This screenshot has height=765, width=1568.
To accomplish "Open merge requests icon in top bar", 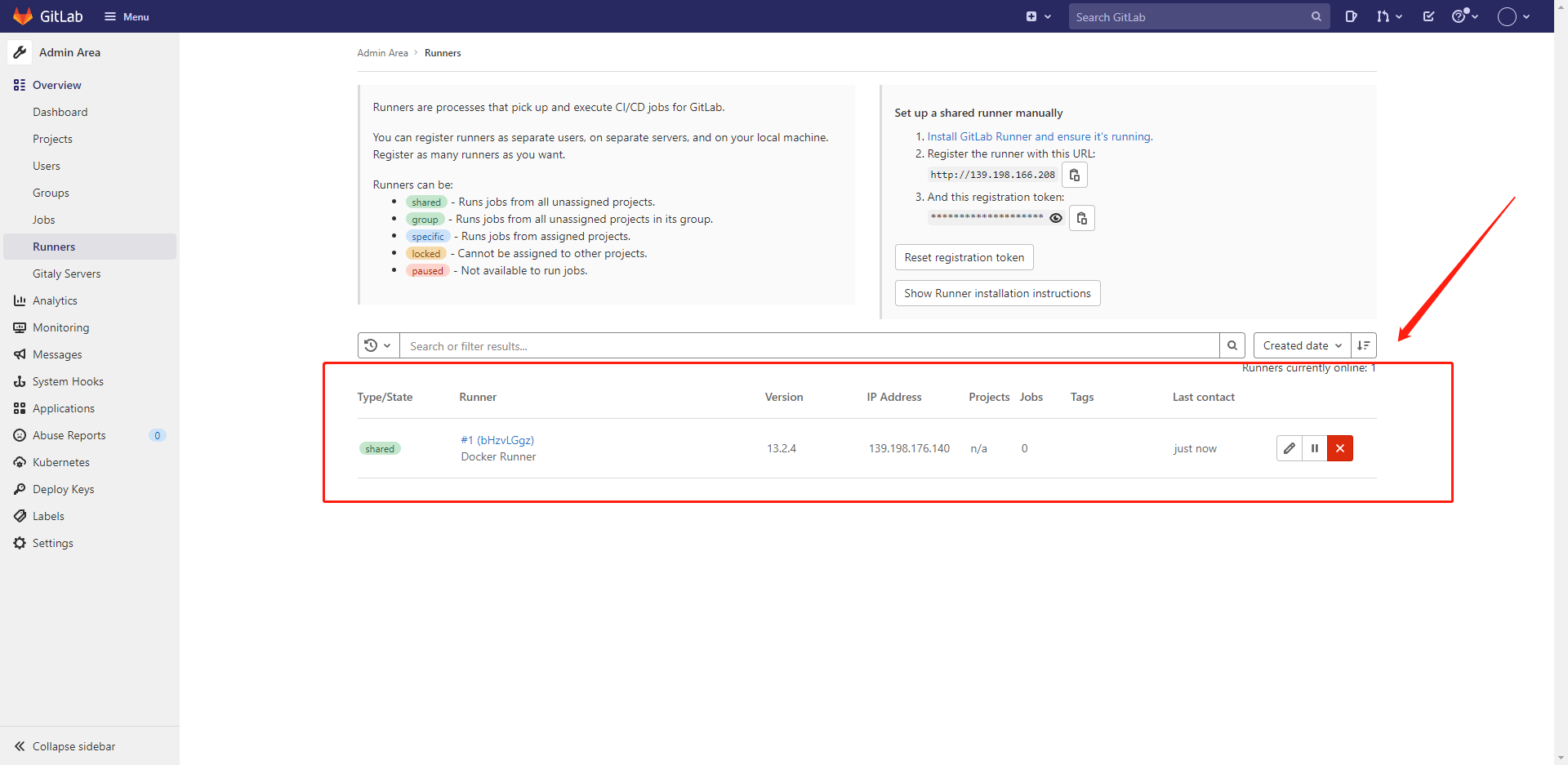I will pos(1388,16).
